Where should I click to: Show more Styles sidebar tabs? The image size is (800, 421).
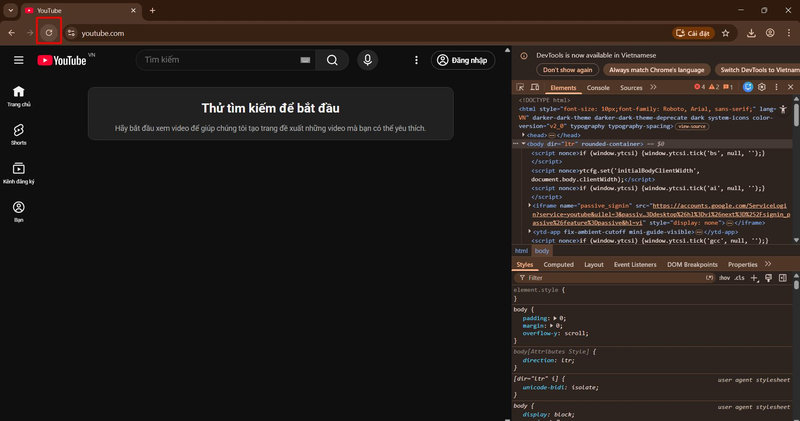tap(768, 264)
